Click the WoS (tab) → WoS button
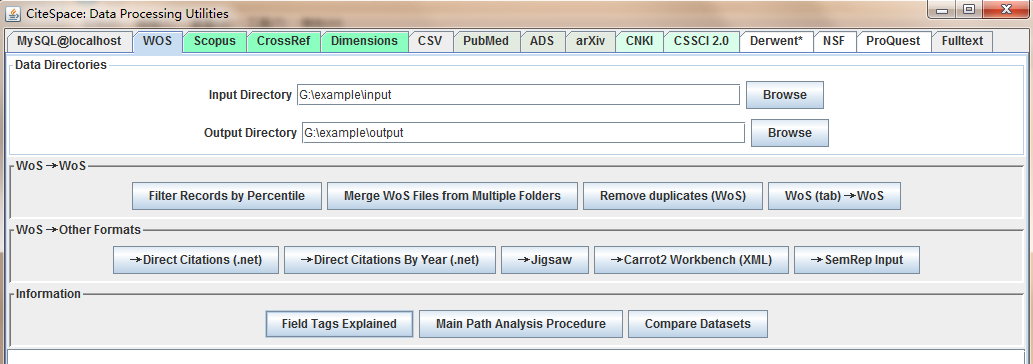Viewport: 1033px width, 364px height. click(834, 196)
